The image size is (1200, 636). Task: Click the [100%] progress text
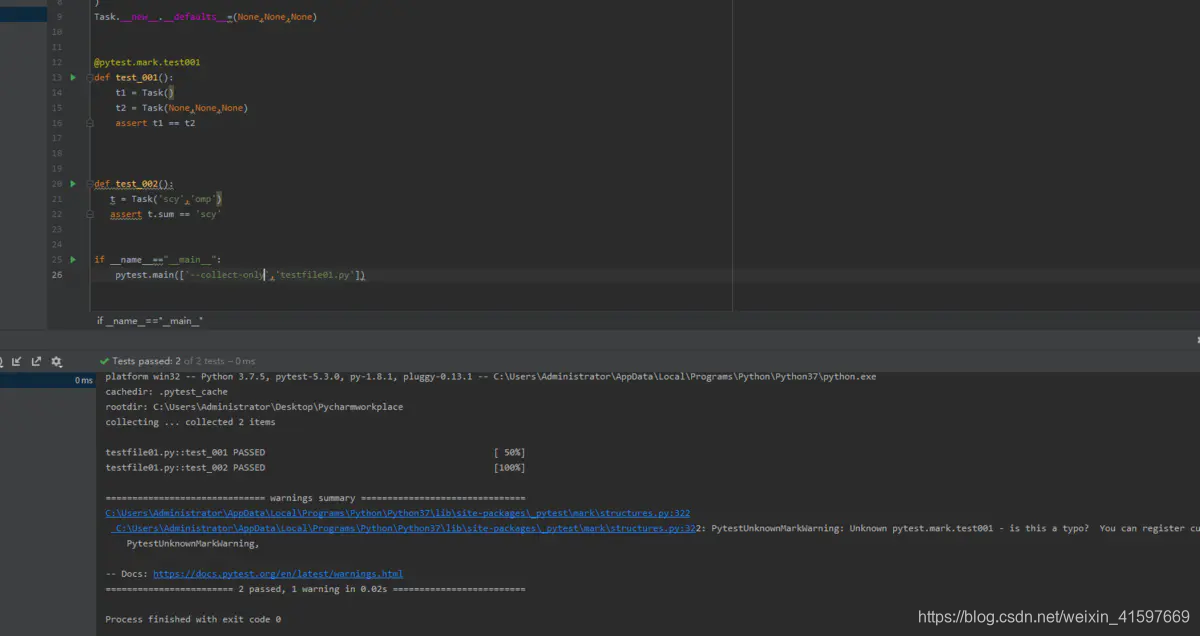509,467
